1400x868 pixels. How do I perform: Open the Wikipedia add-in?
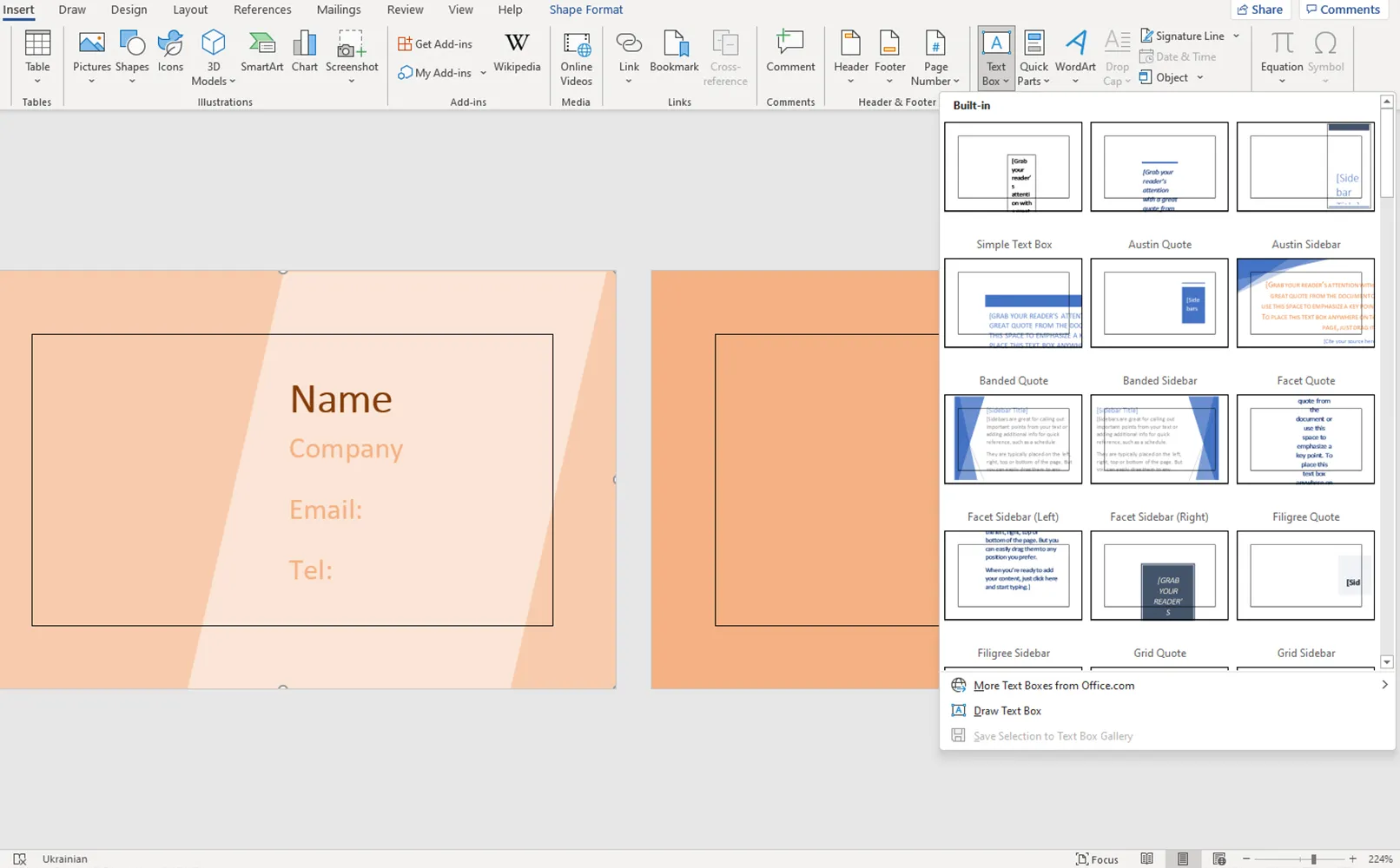517,52
